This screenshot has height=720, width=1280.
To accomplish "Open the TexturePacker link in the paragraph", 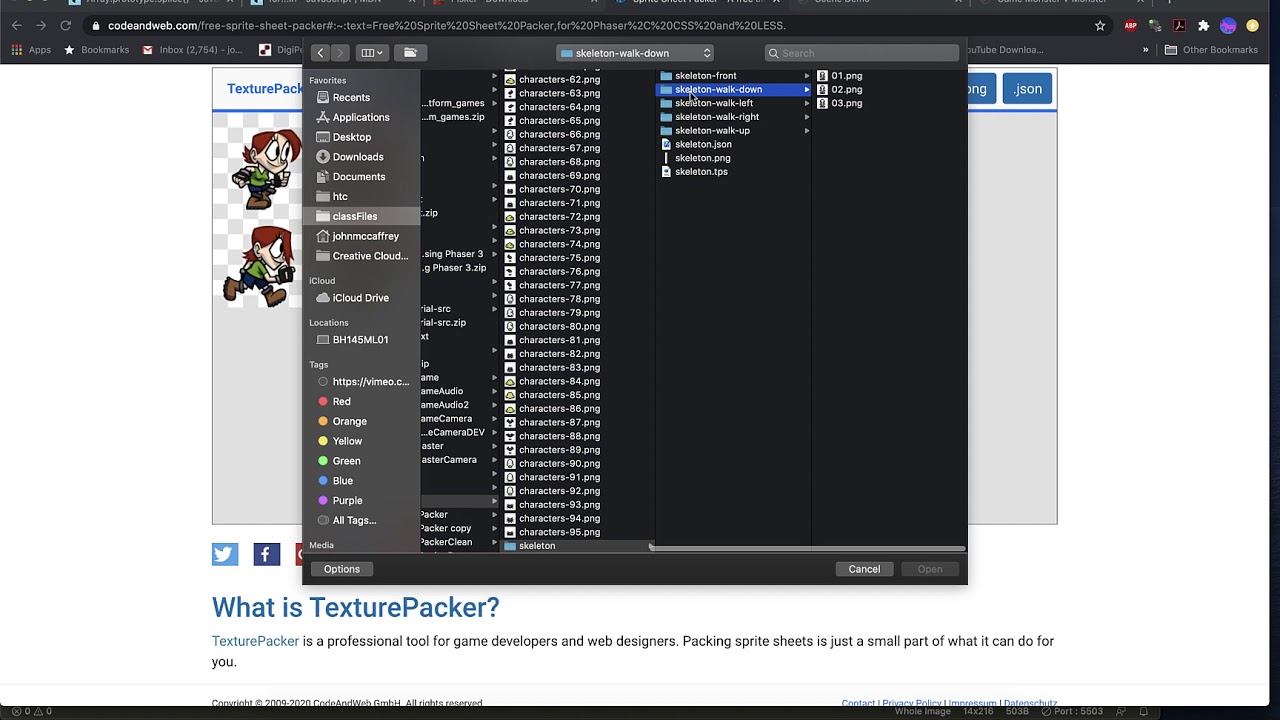I will (x=255, y=641).
